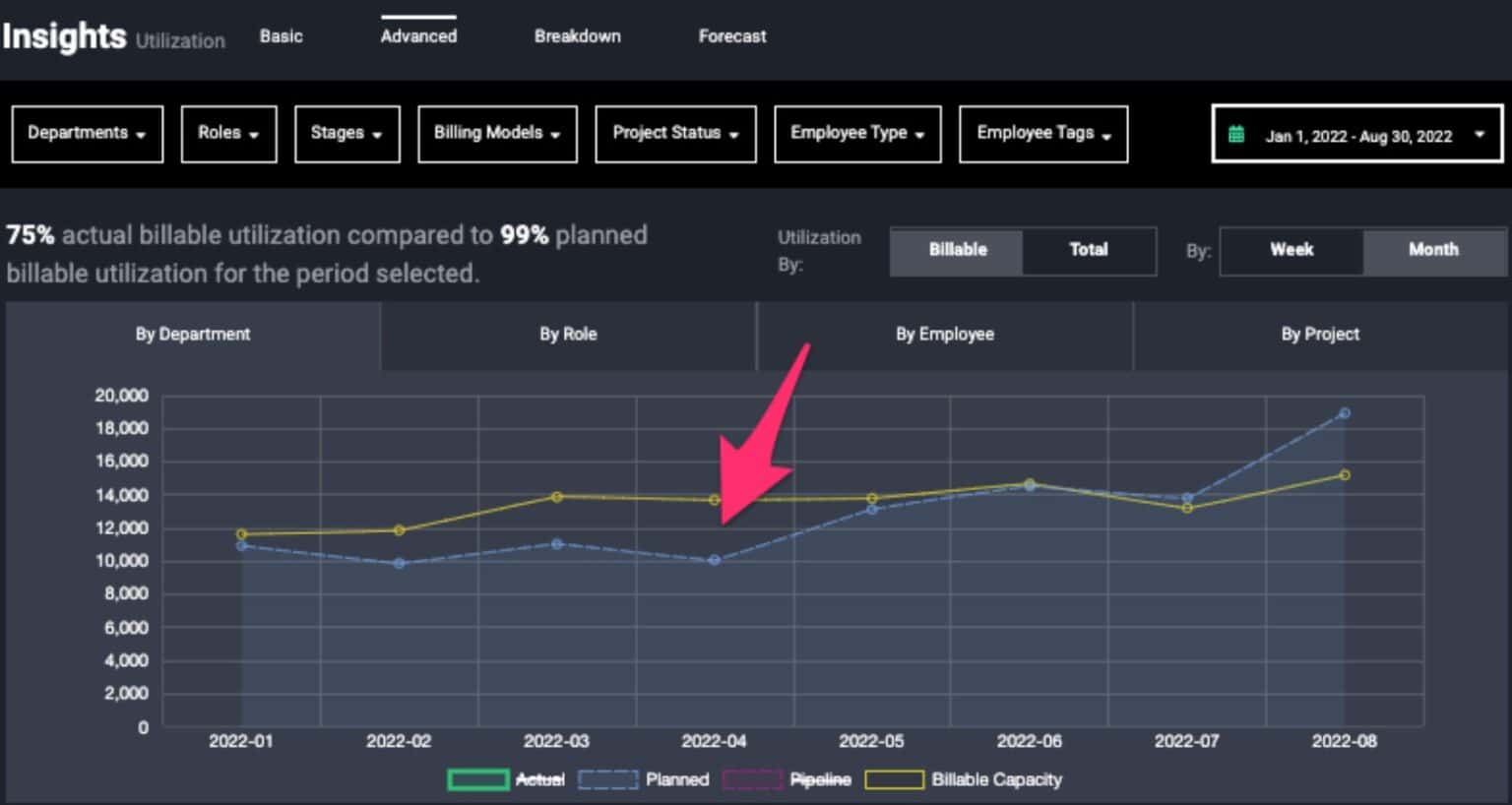Switch to the Basic insights view
The image size is (1512, 805).
(281, 36)
